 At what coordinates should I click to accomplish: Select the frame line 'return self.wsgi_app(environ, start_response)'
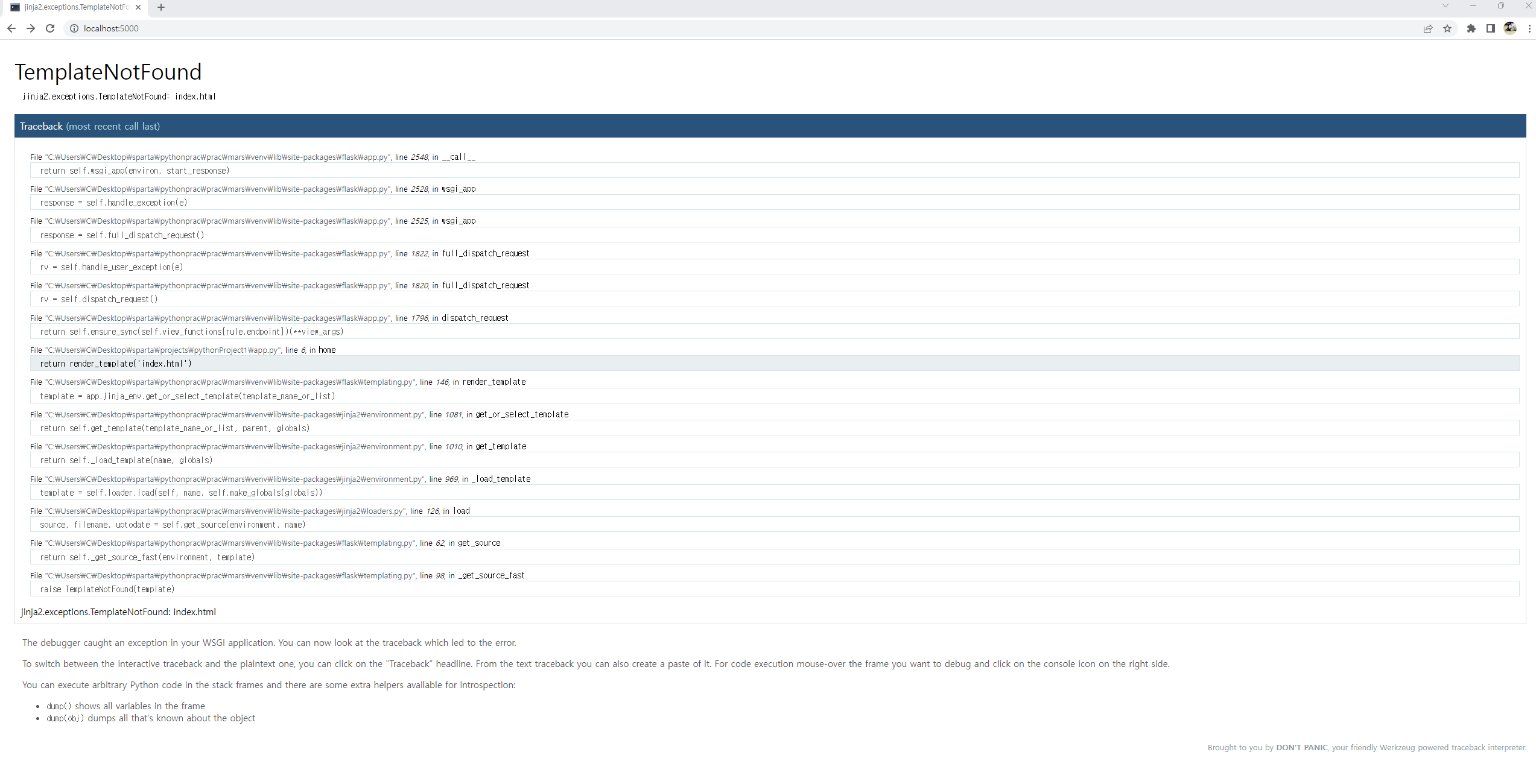775,171
